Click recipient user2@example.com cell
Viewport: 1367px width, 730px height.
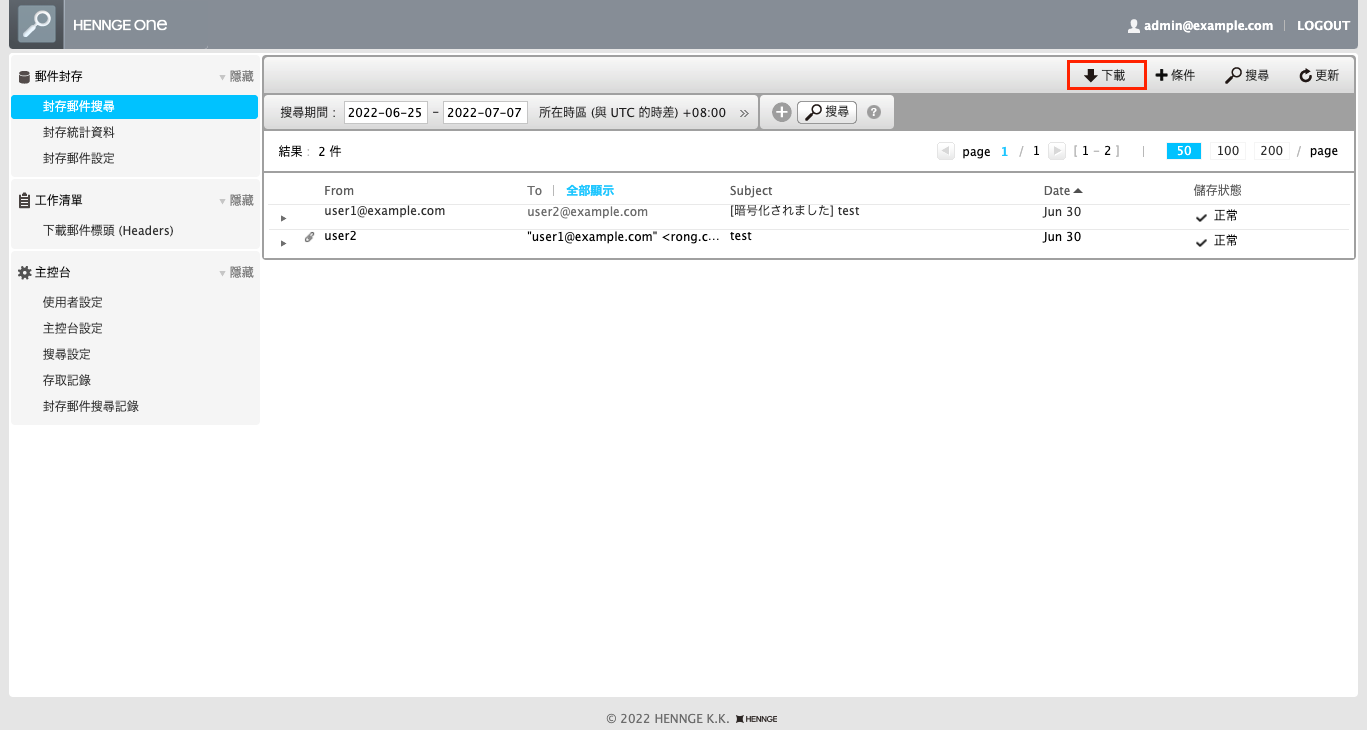click(x=588, y=212)
